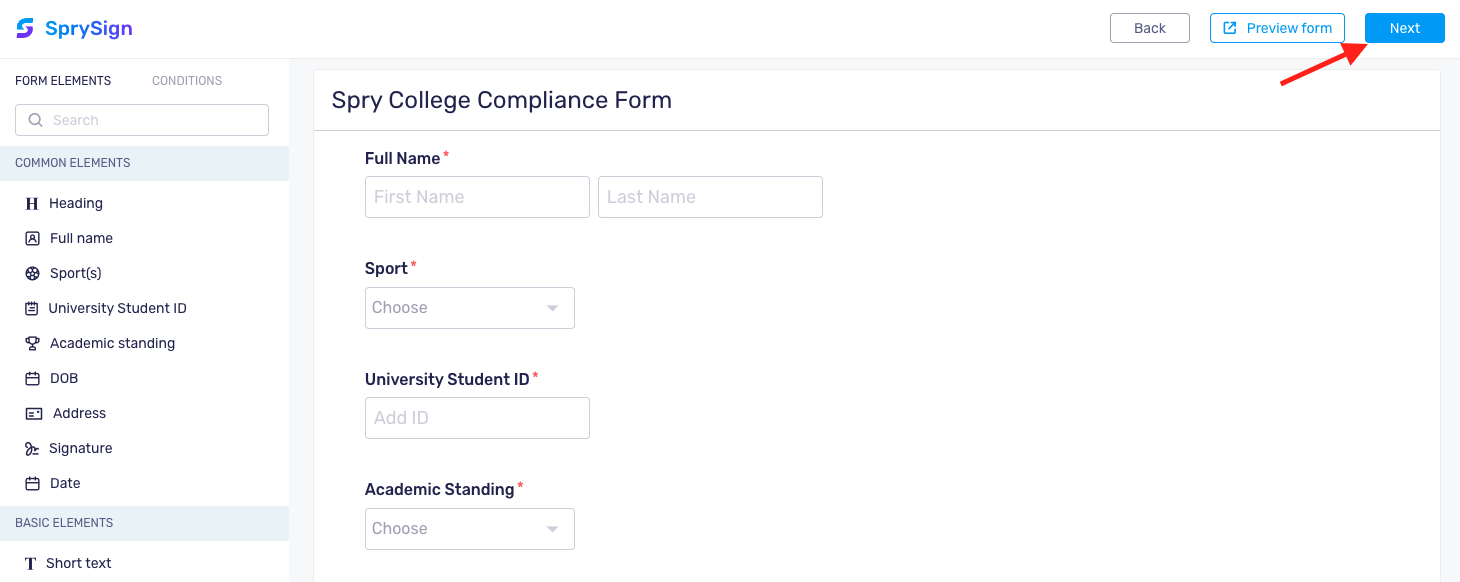Open Preview form

click(x=1277, y=28)
